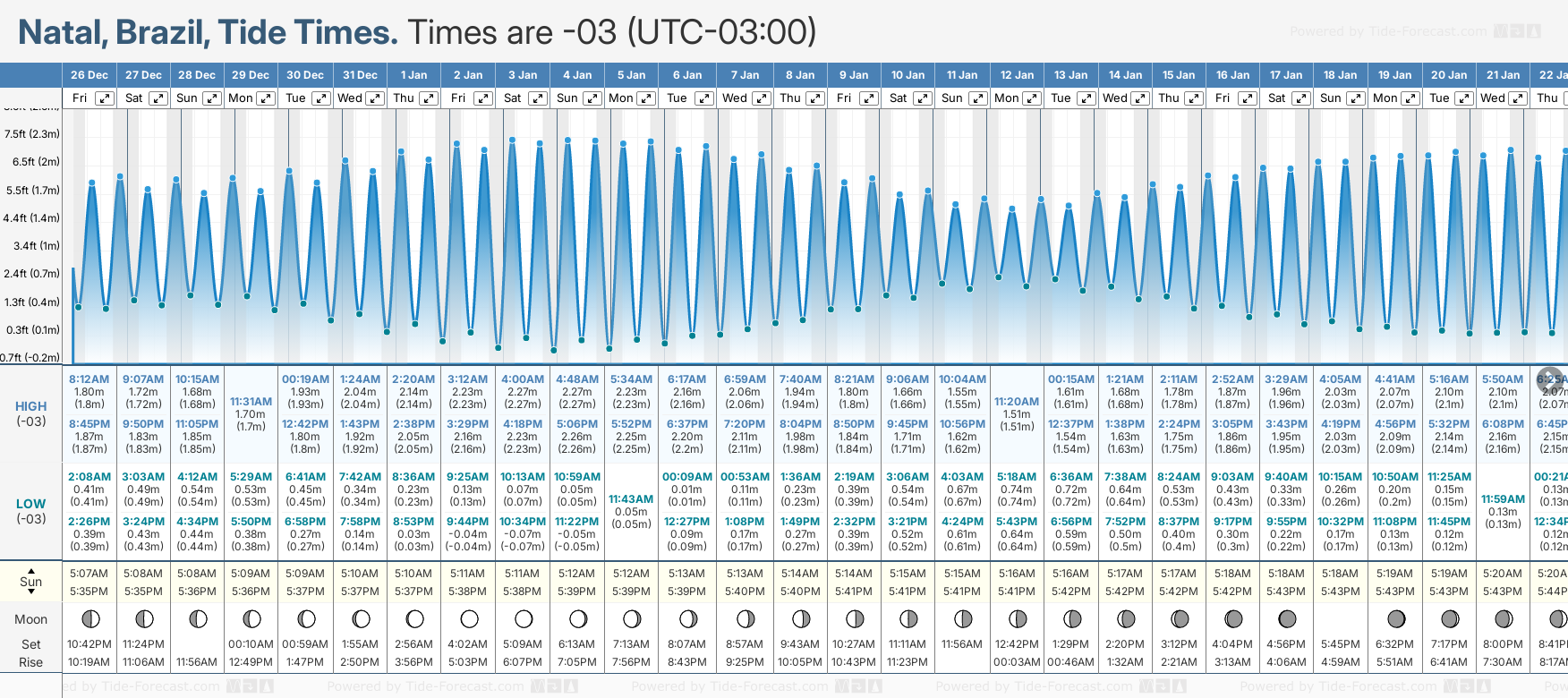Click the moon phase icon for 21 Jan
This screenshot has width=1568, height=698.
coord(1504,618)
